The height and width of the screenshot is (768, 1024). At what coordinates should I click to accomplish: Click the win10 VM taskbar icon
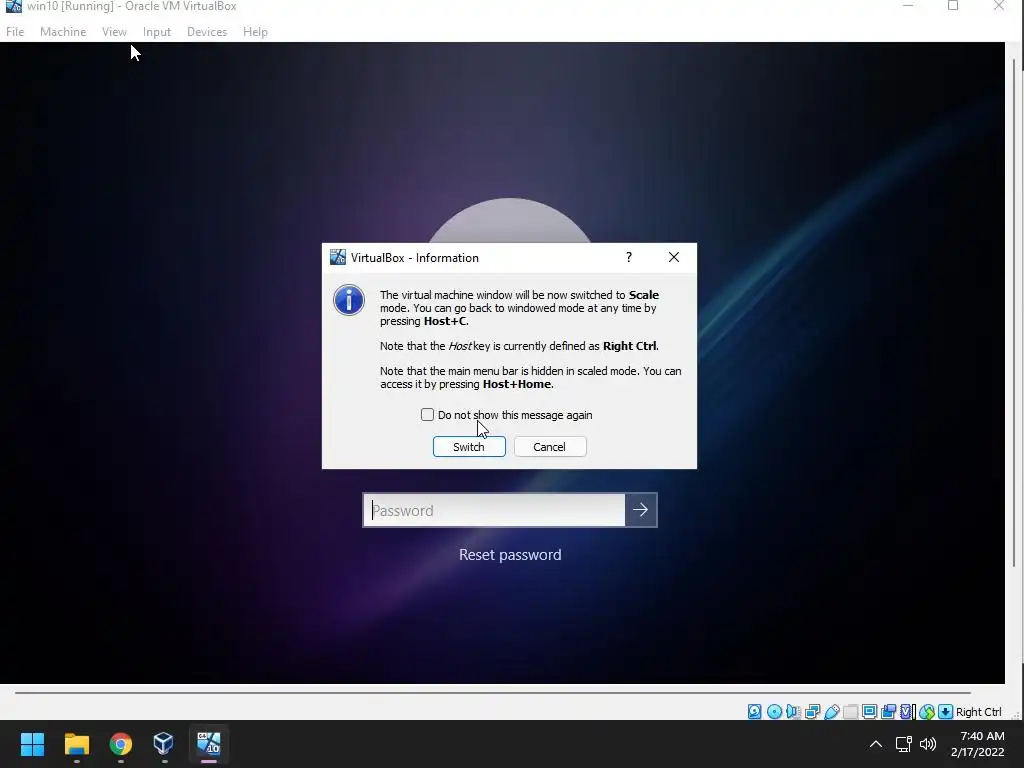(x=209, y=744)
